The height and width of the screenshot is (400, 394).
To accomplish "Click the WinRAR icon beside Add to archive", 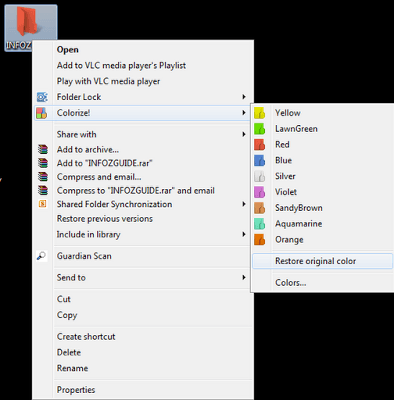I will point(43,149).
